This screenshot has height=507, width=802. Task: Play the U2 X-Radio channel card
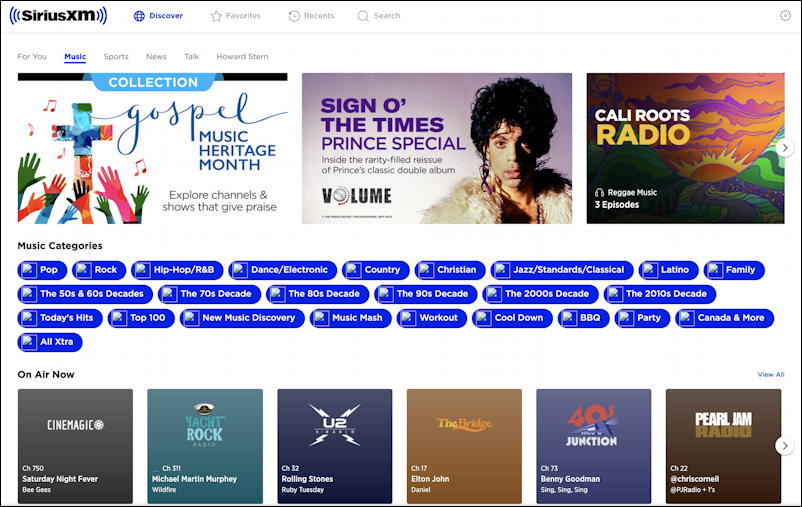335,446
